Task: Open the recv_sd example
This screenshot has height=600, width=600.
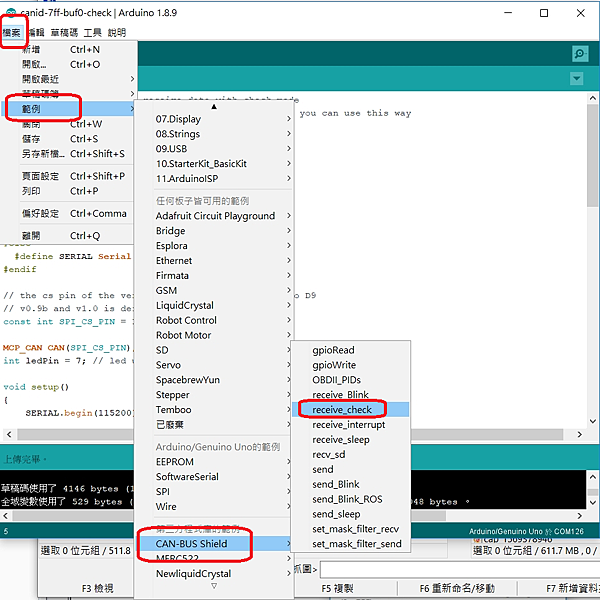Action: tap(351, 455)
